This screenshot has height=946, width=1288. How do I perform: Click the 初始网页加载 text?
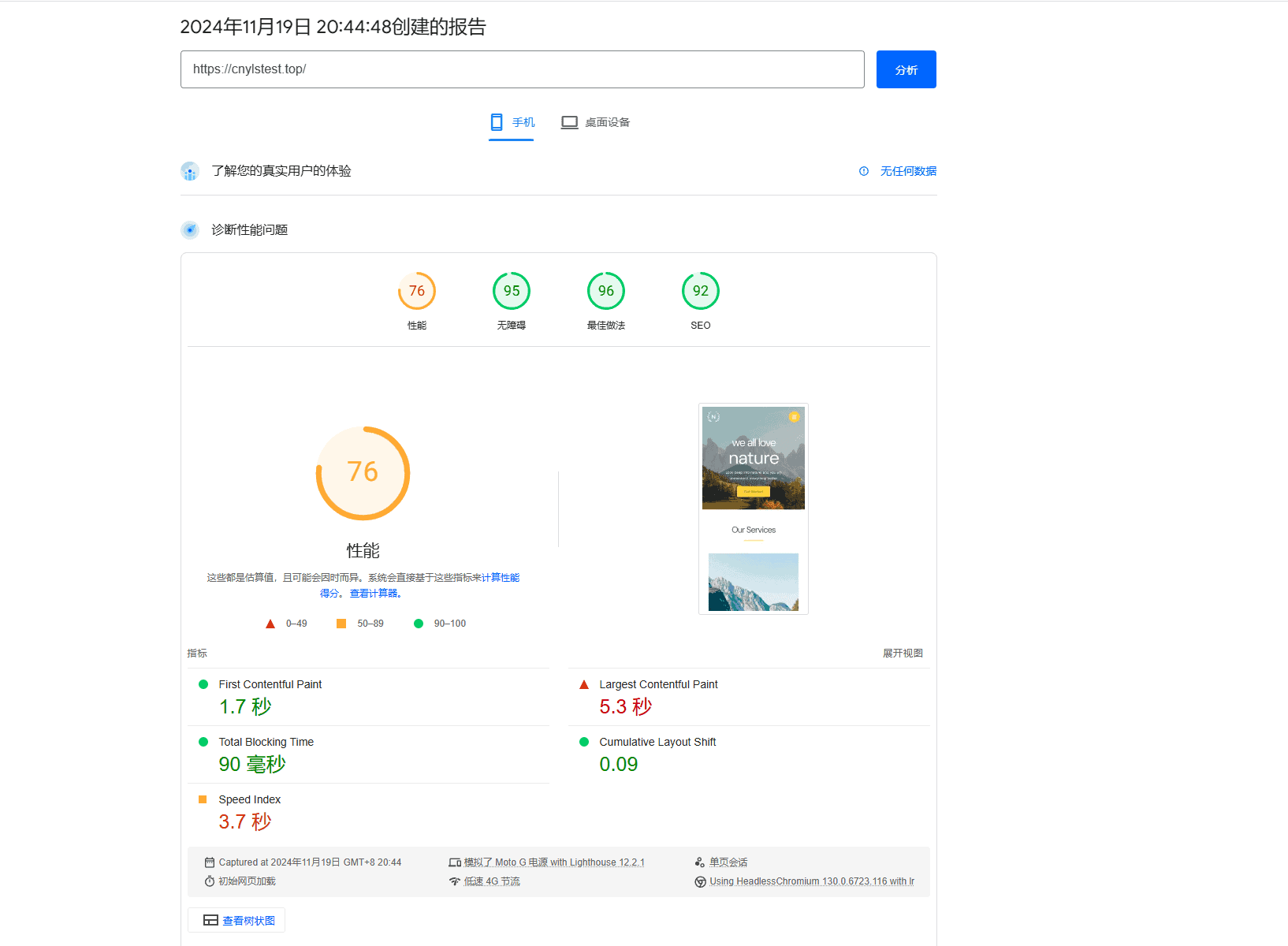pos(248,881)
